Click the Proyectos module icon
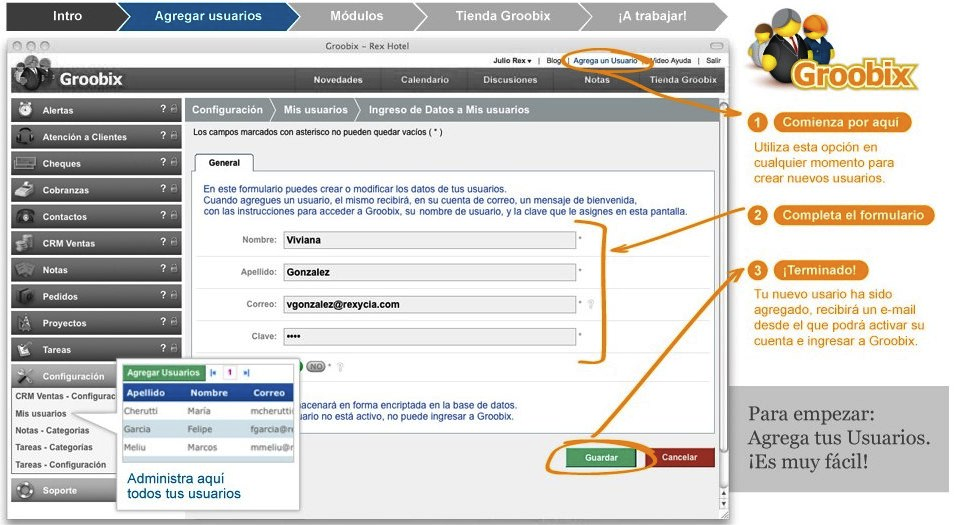 click(25, 322)
